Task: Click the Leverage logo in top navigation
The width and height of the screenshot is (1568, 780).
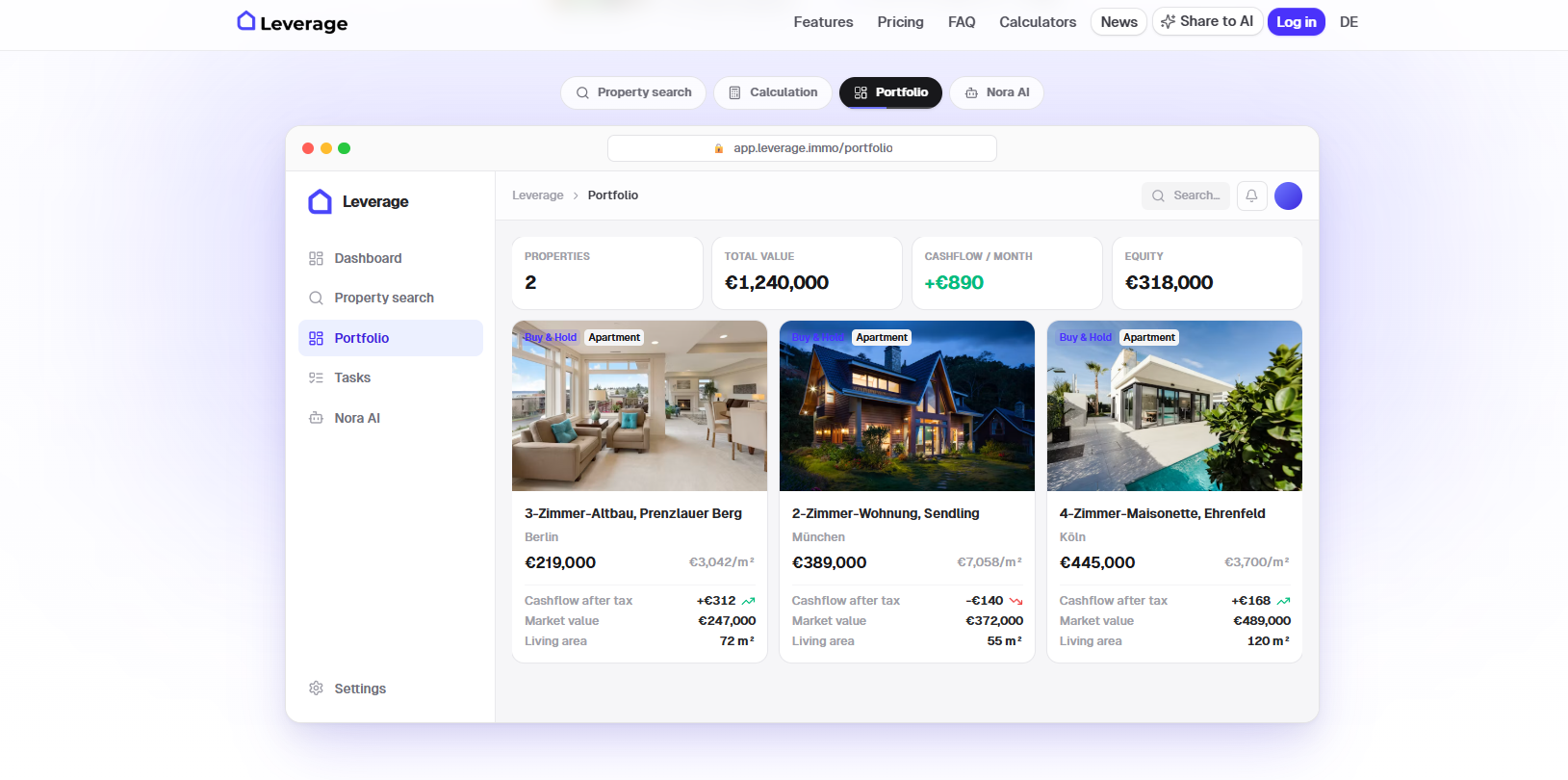Action: [293, 22]
